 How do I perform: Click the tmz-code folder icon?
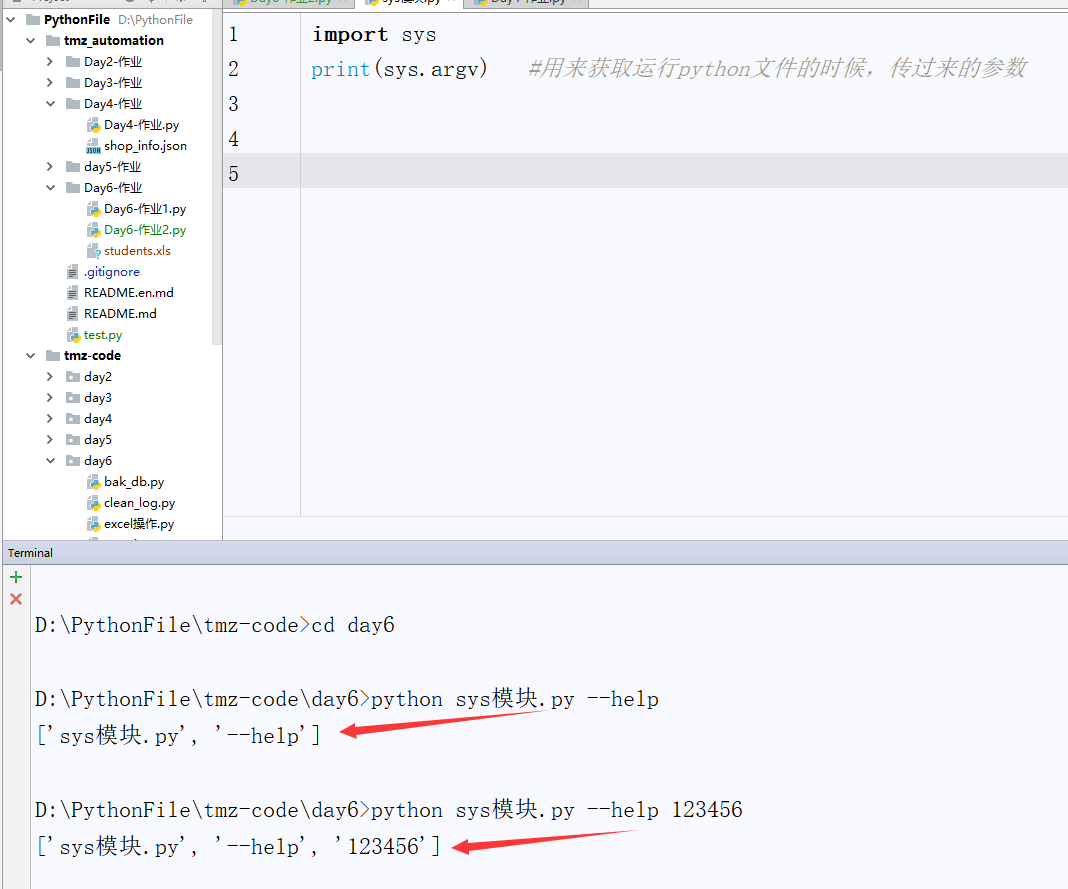point(52,356)
